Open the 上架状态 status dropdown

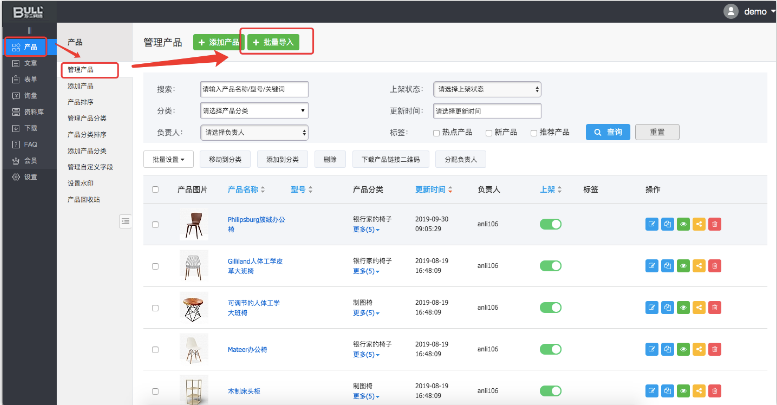pos(487,89)
